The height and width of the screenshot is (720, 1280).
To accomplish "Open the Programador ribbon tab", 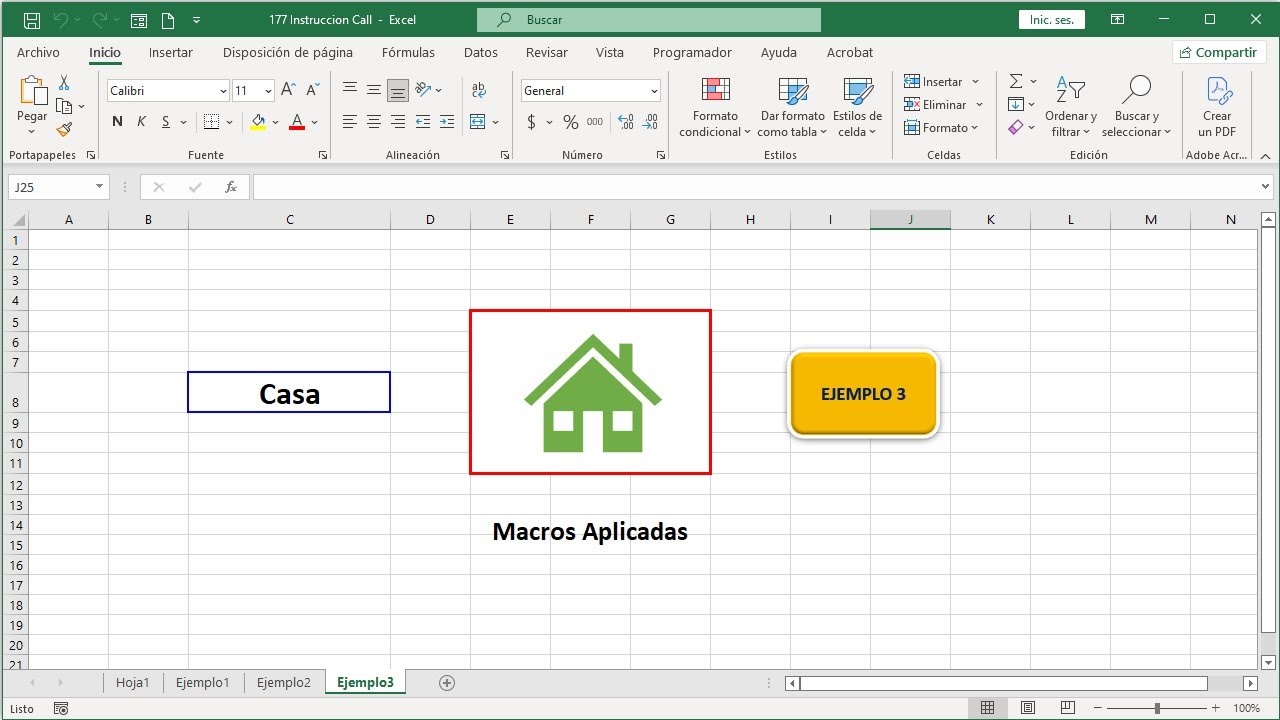I will pos(692,53).
